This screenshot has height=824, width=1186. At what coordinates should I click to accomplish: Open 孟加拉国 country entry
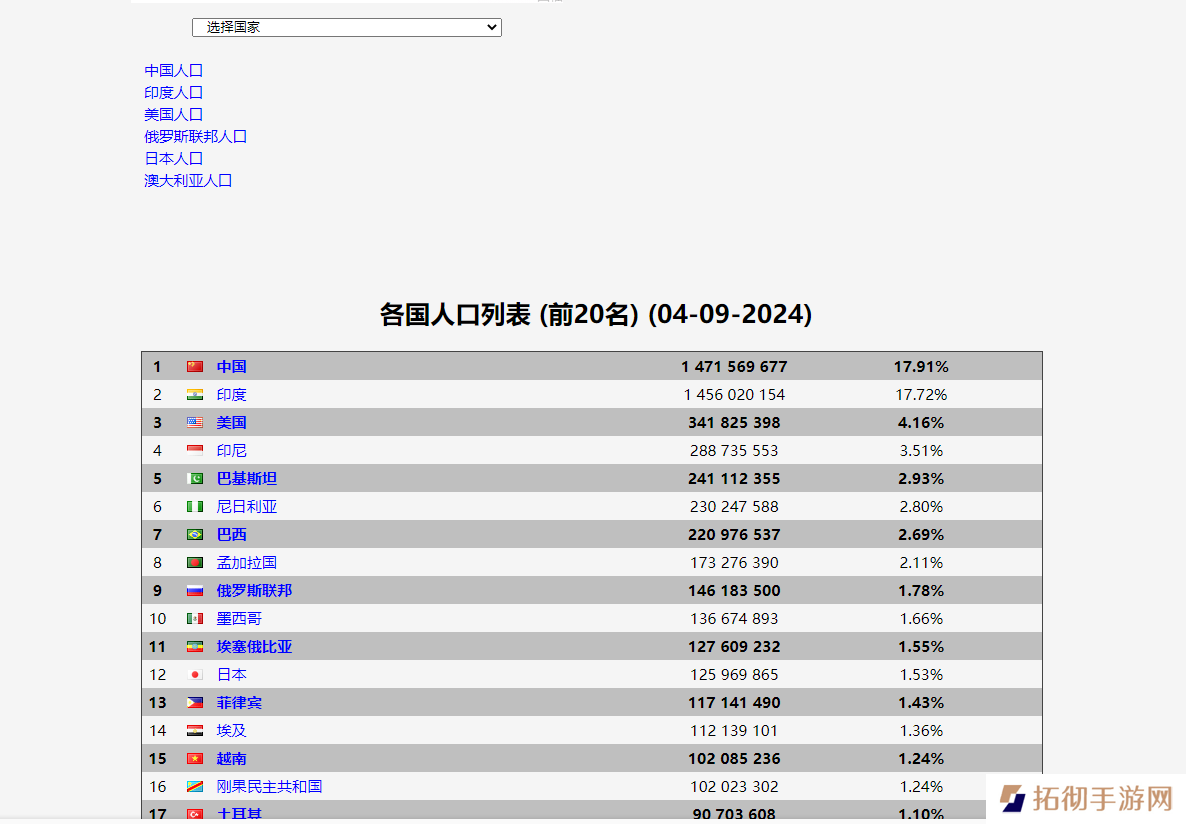click(x=247, y=563)
